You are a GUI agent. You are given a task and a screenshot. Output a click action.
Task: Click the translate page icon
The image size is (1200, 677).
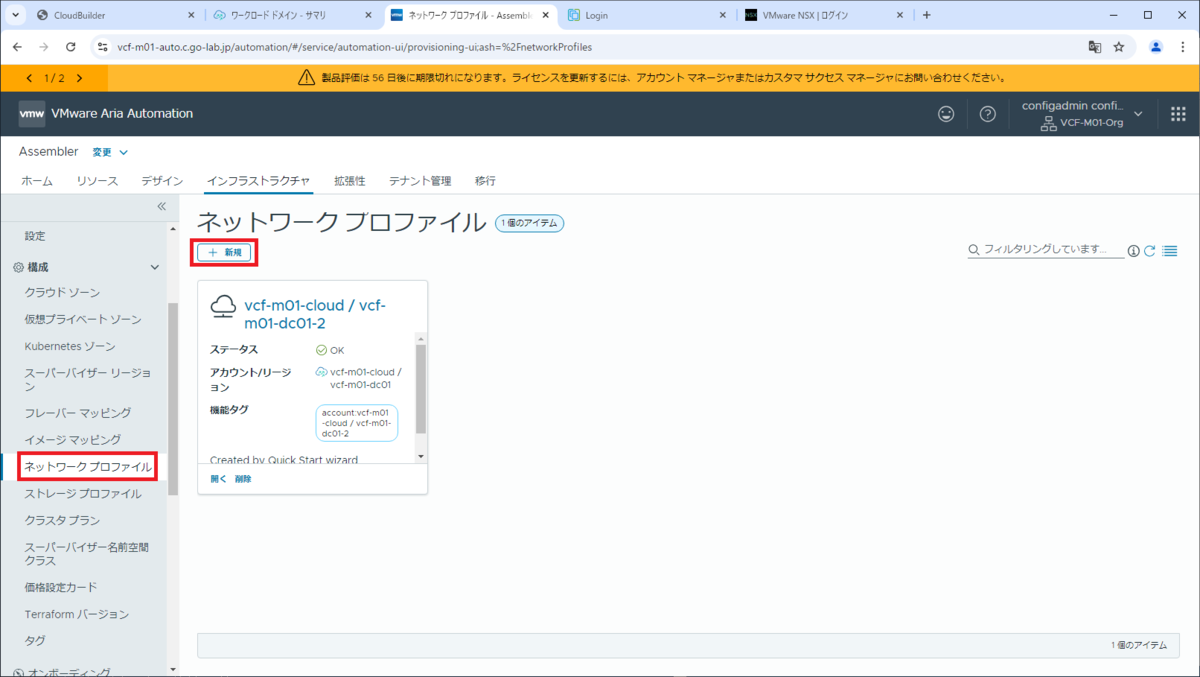tap(1095, 47)
